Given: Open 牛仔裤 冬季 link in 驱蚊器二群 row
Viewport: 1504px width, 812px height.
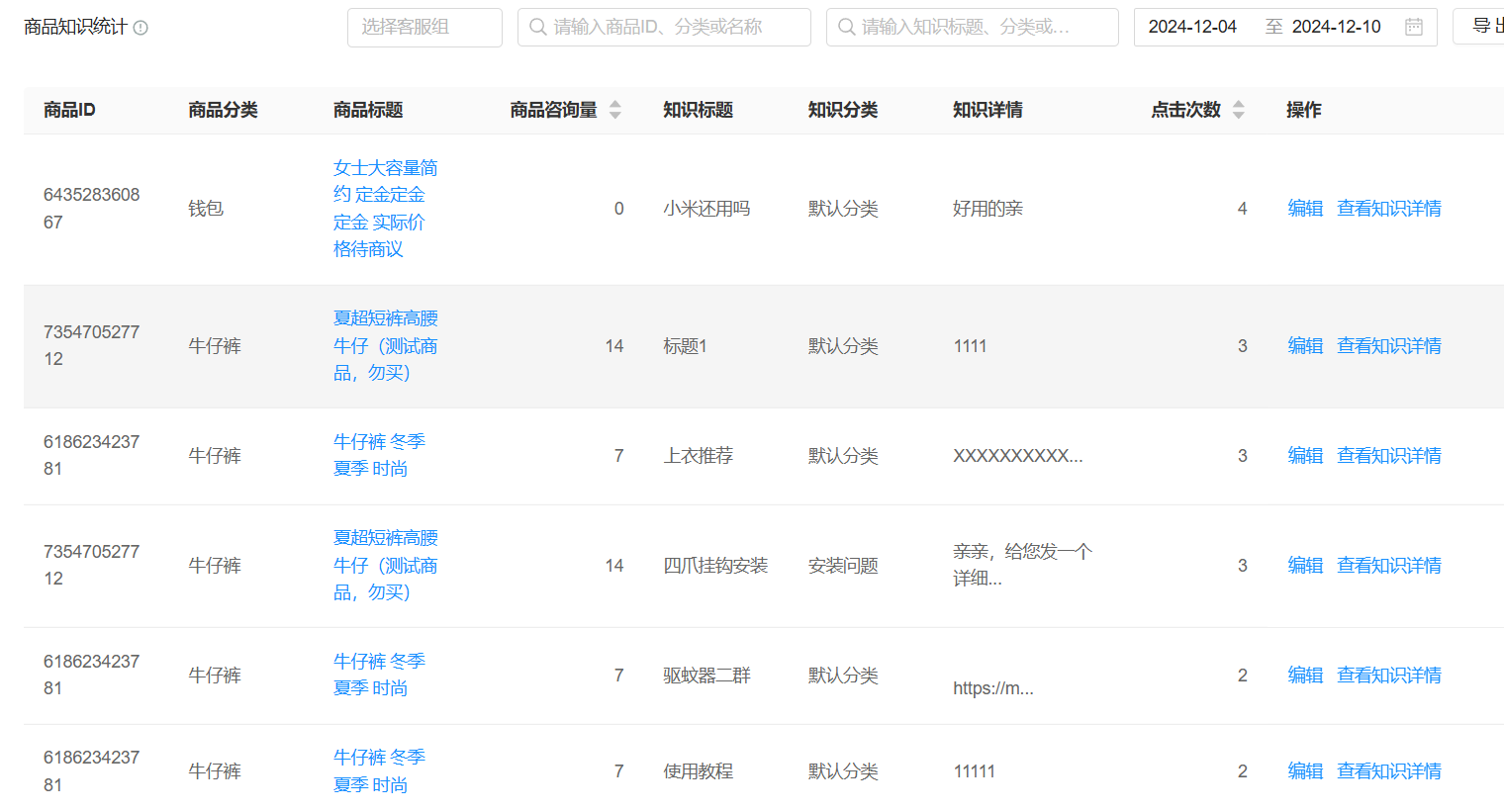Looking at the screenshot, I should click(380, 675).
